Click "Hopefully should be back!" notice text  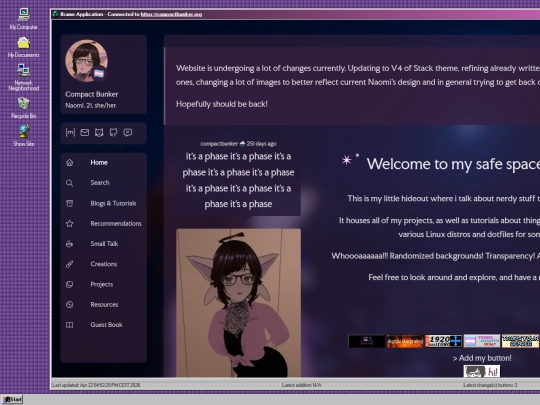pos(222,104)
